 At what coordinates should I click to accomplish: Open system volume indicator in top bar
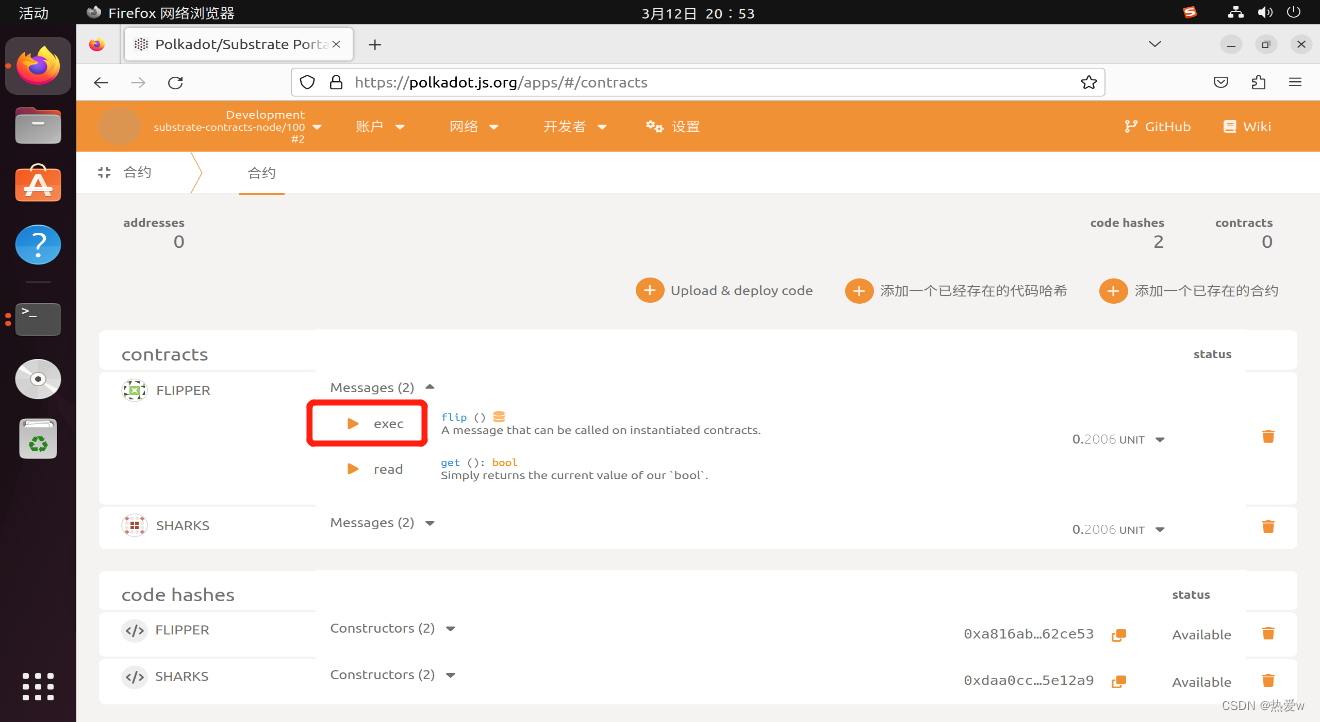1265,13
